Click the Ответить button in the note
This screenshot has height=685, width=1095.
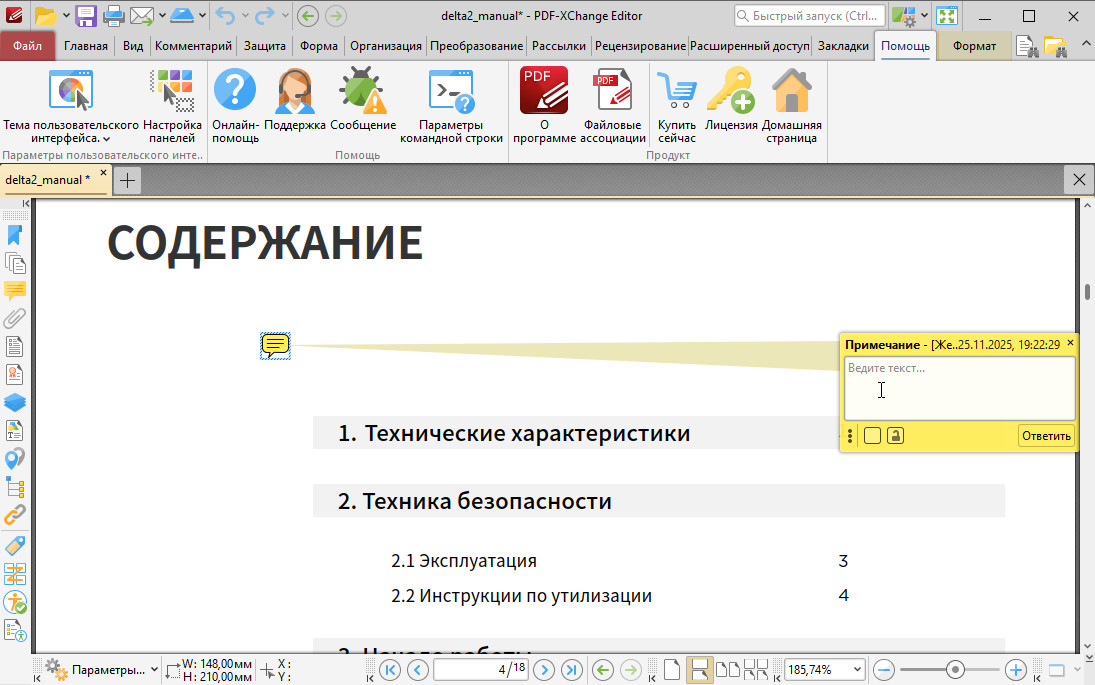(1047, 435)
